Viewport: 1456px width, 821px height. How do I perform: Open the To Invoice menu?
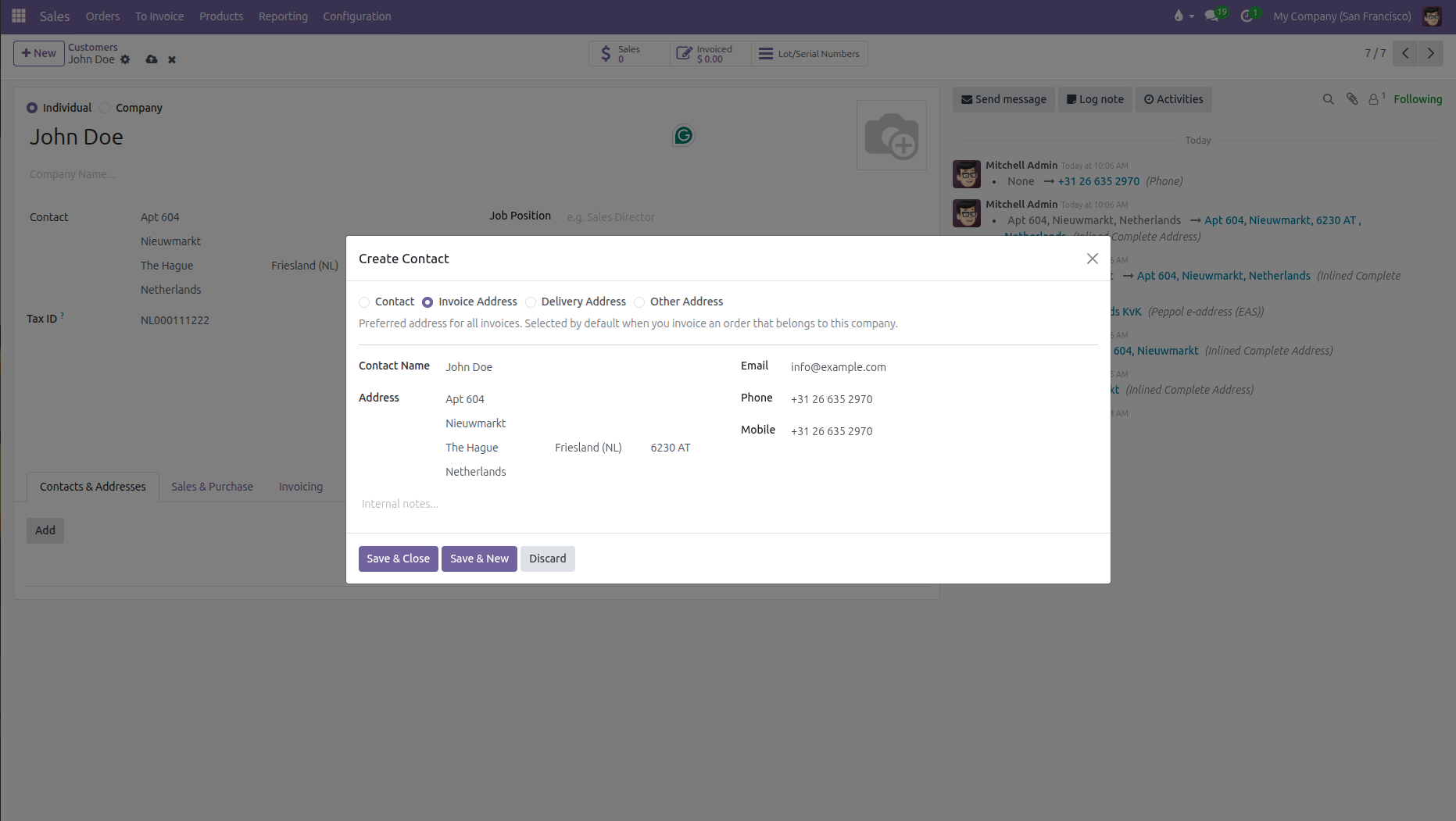pos(159,16)
